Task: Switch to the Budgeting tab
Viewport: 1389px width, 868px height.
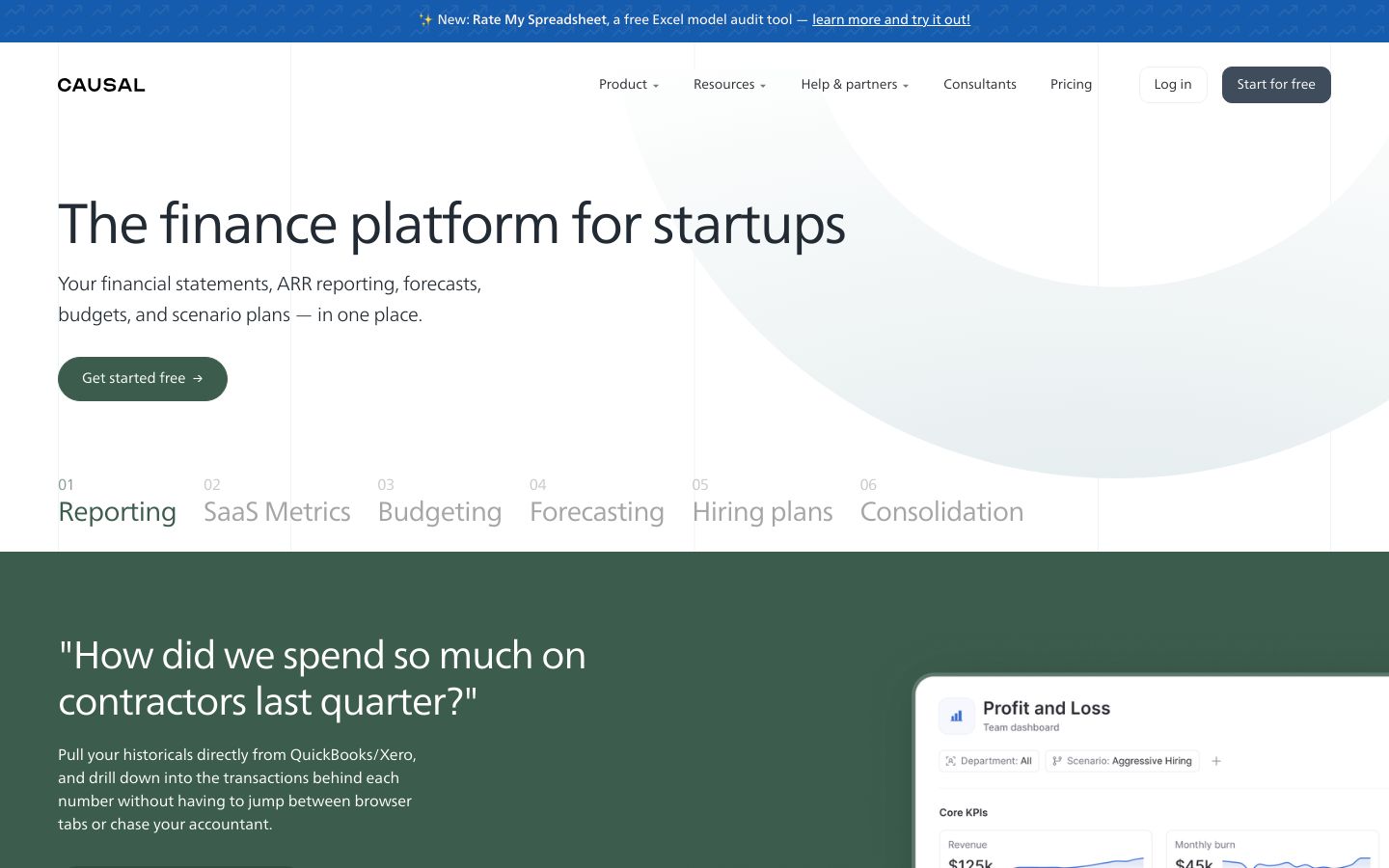Action: click(440, 501)
